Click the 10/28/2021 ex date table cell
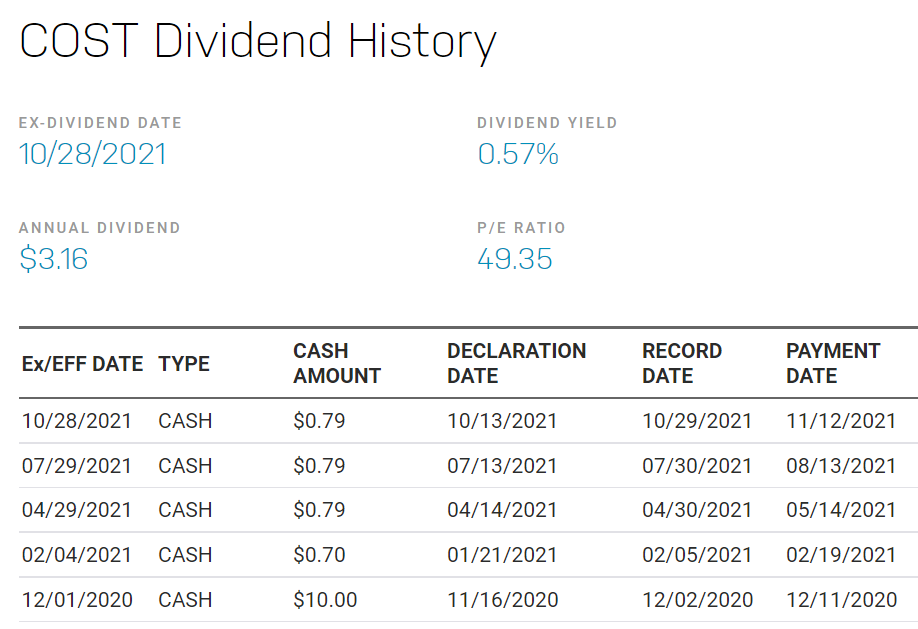 [77, 421]
